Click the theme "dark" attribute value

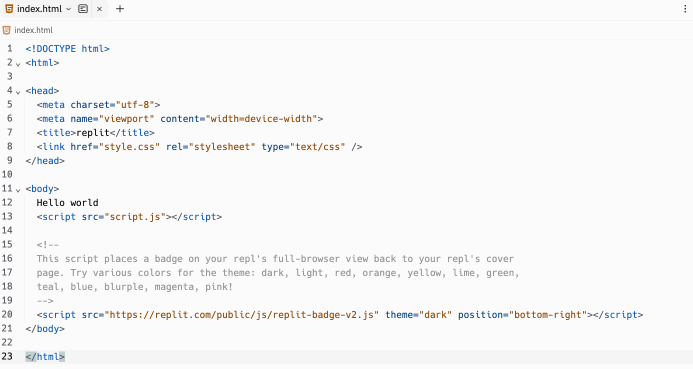click(x=435, y=315)
